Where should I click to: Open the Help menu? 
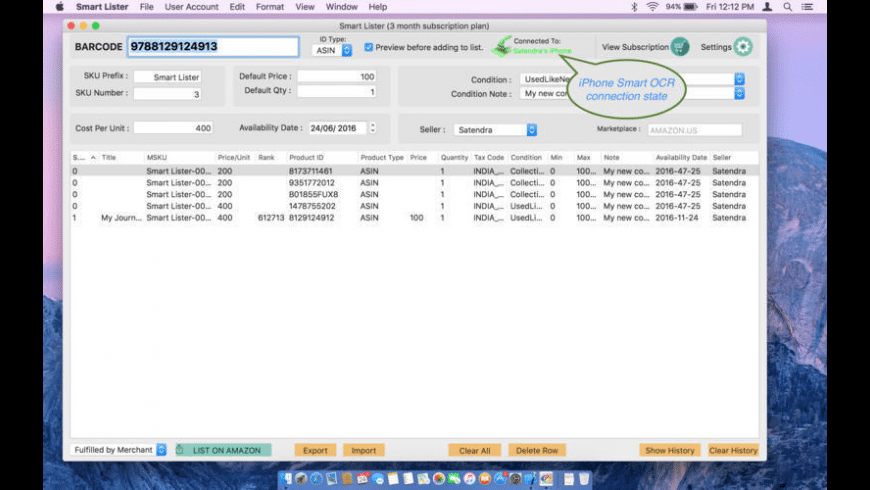click(x=378, y=7)
